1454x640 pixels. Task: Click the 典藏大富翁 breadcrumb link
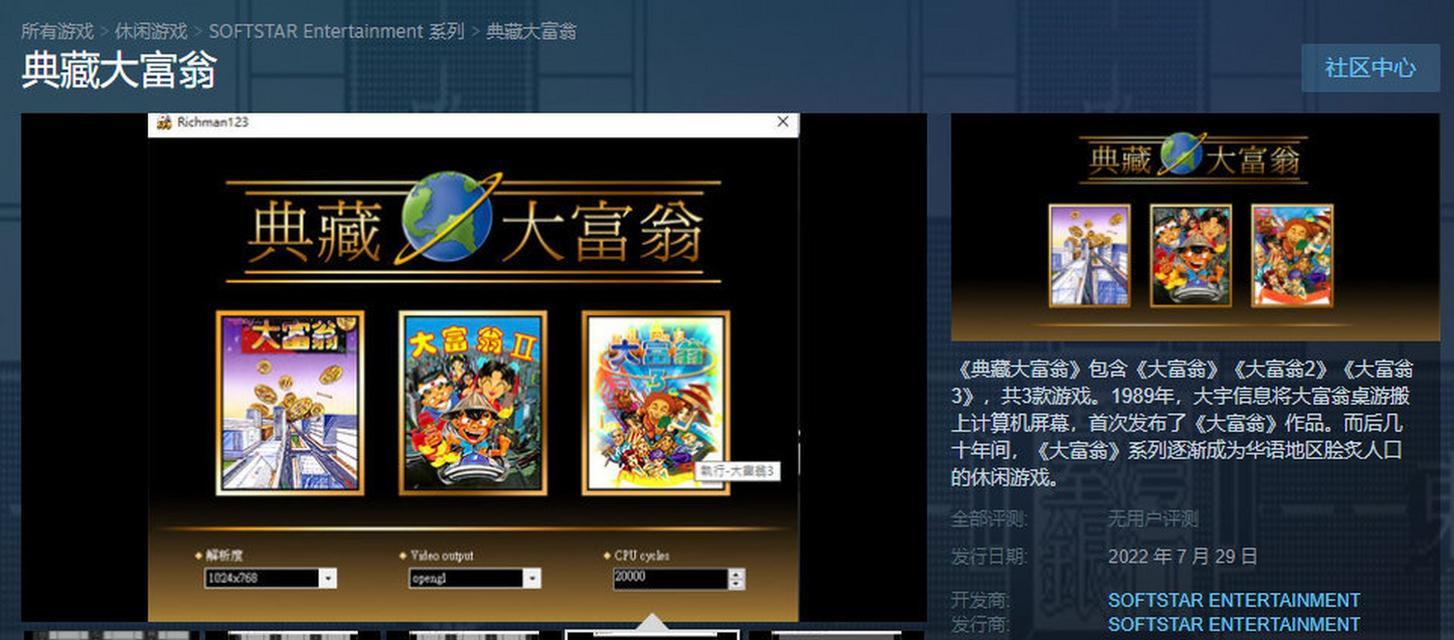tap(531, 31)
